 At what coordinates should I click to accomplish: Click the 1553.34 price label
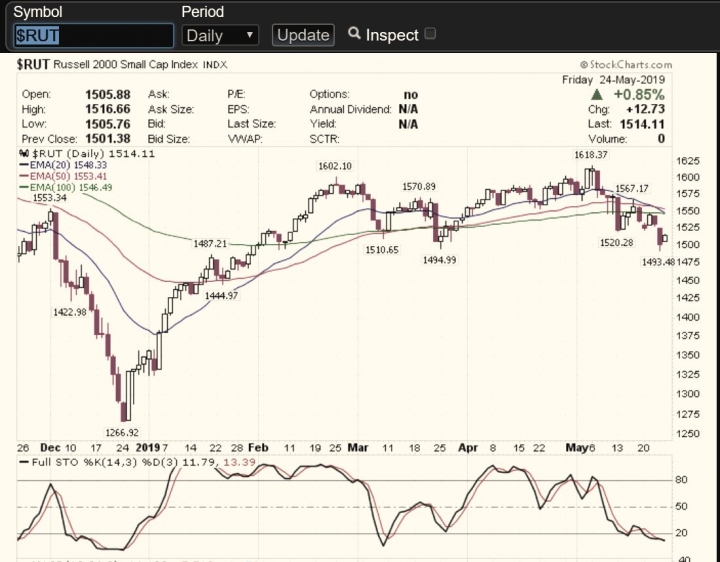[x=50, y=198]
